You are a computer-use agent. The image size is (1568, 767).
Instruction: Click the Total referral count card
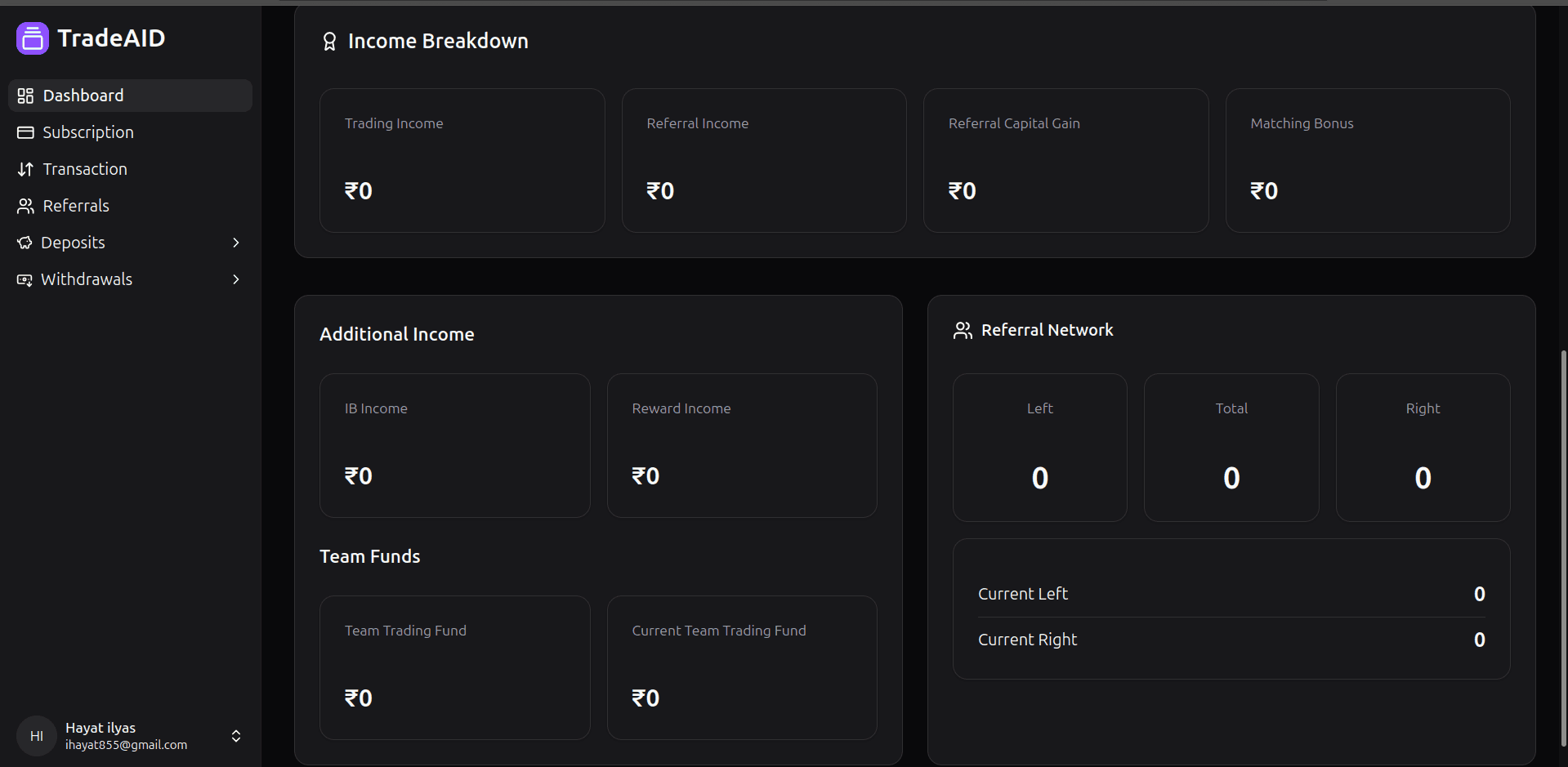[x=1231, y=448]
